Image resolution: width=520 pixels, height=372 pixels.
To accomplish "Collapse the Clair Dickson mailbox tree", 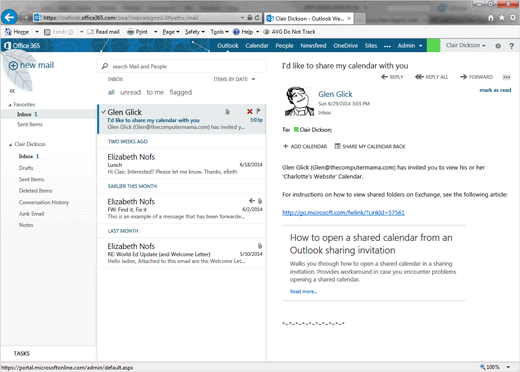I will pyautogui.click(x=10, y=144).
